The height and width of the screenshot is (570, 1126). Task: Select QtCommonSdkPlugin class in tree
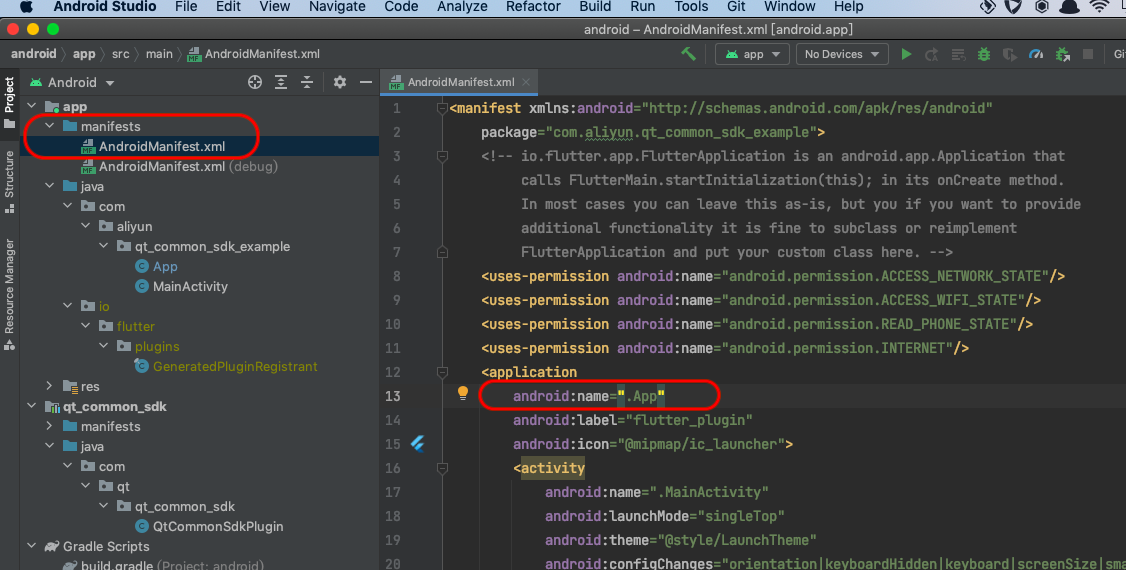(218, 526)
